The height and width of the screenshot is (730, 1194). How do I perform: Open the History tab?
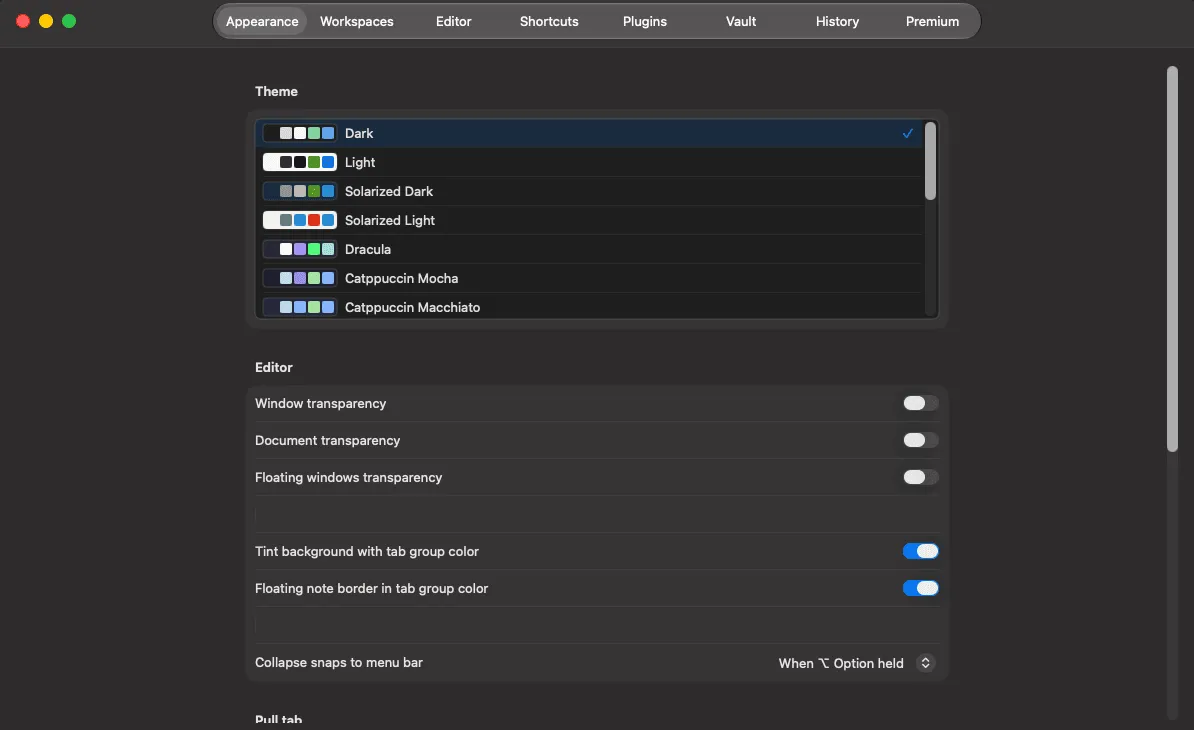(837, 21)
